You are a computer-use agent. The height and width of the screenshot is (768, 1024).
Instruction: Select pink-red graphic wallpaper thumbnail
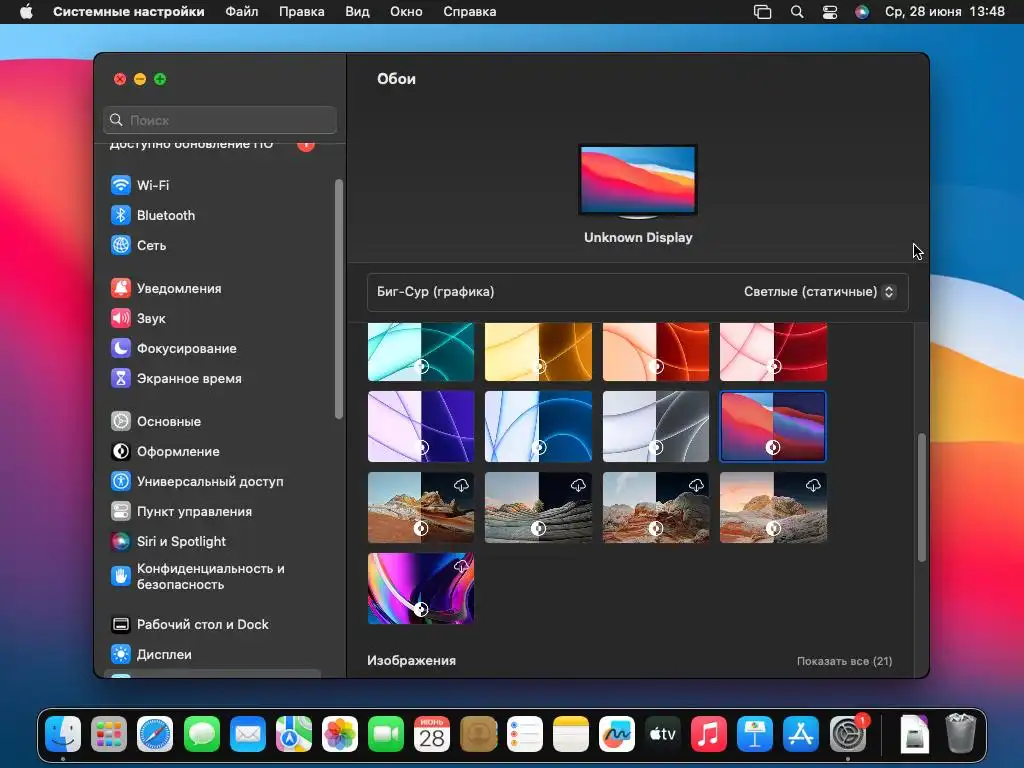click(x=773, y=351)
